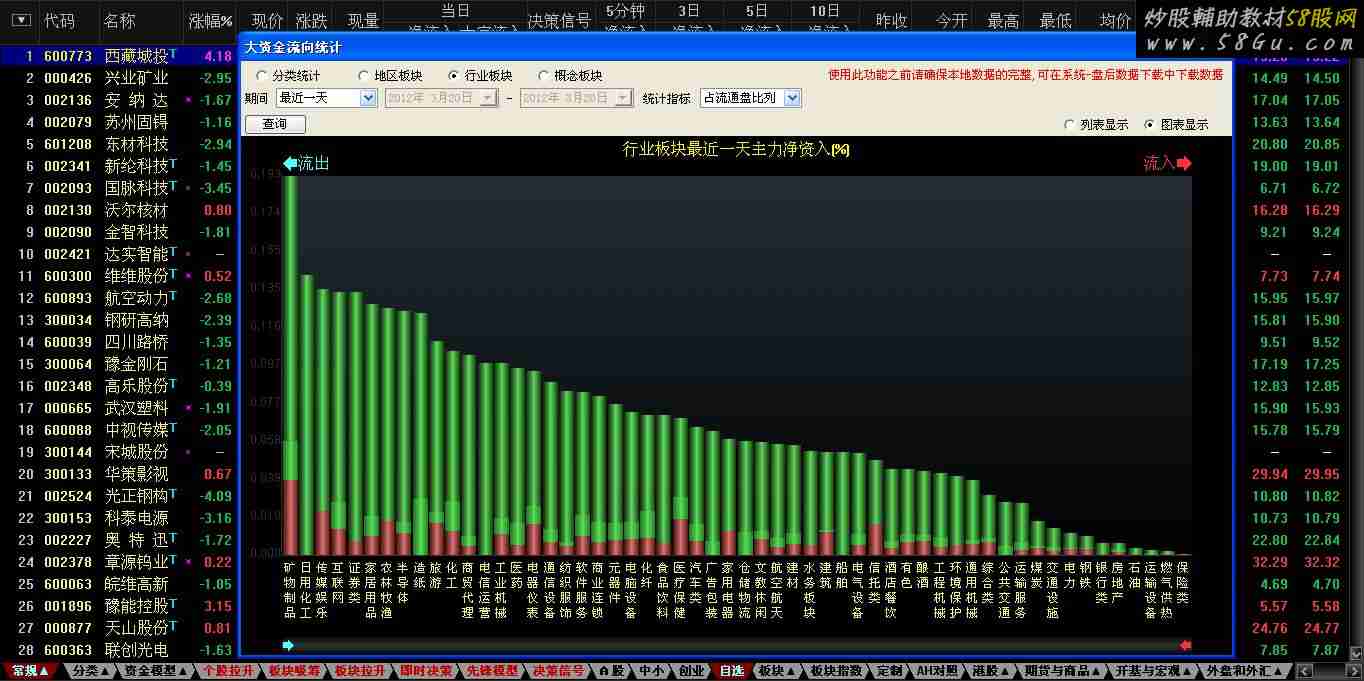Viewport: 1364px width, 681px height.
Task: Open the 分类 bottom tab
Action: (x=92, y=671)
